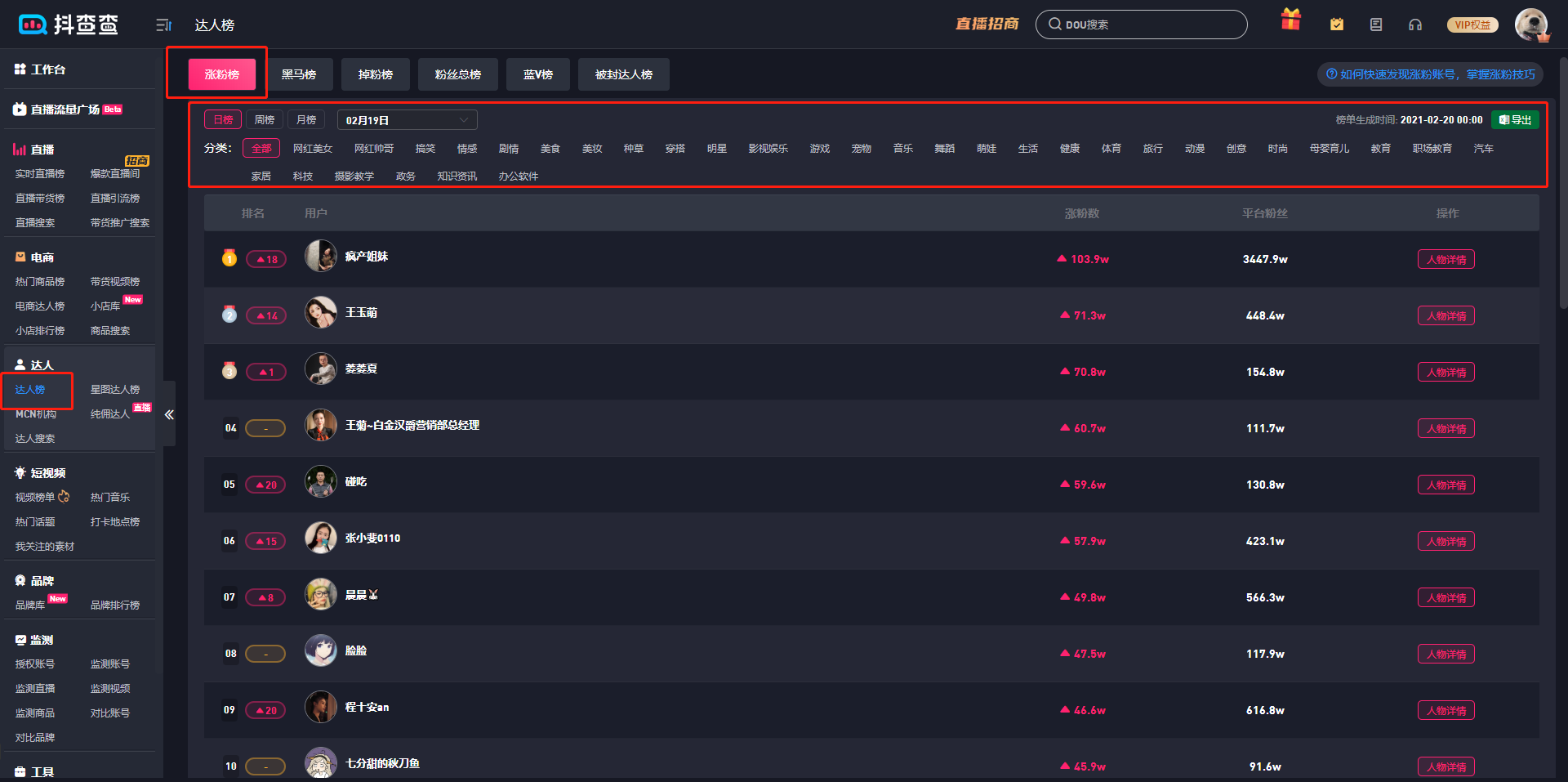
Task: Click the 抖查查 logo
Action: pos(69,25)
